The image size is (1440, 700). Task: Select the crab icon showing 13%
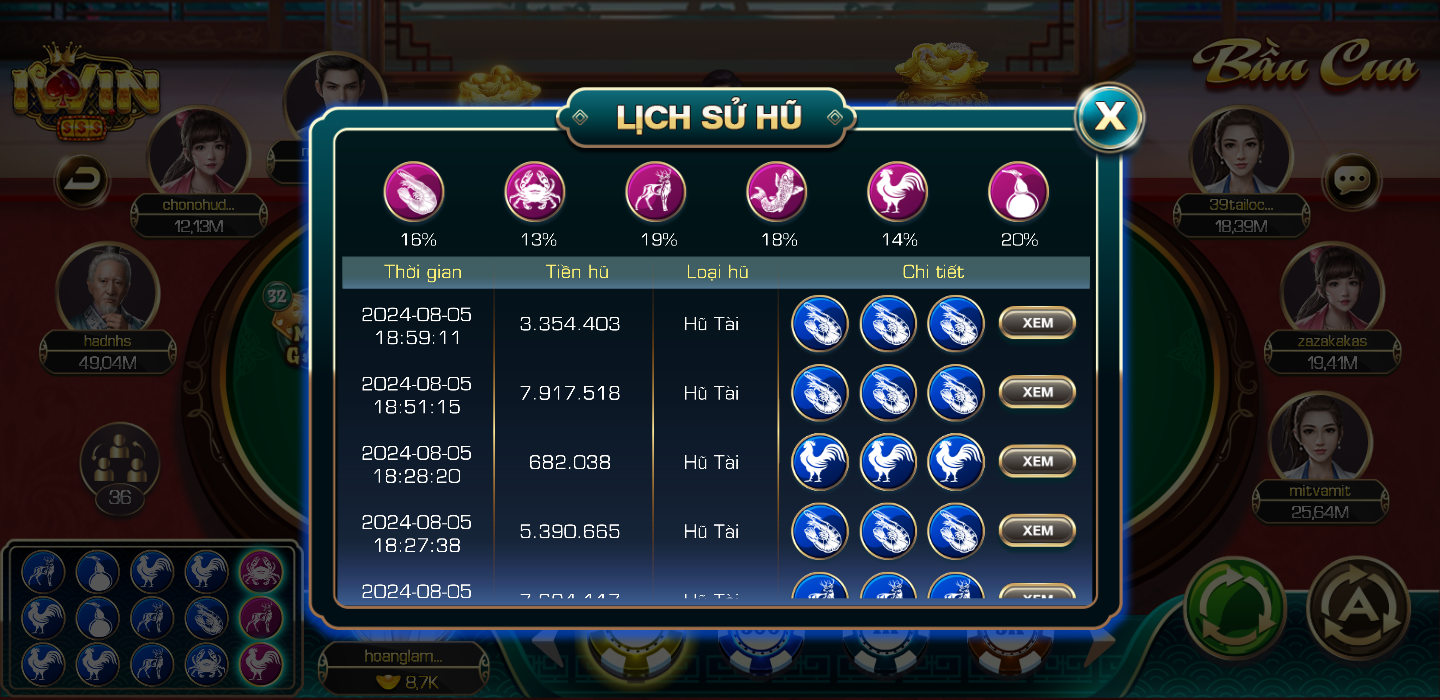click(535, 191)
